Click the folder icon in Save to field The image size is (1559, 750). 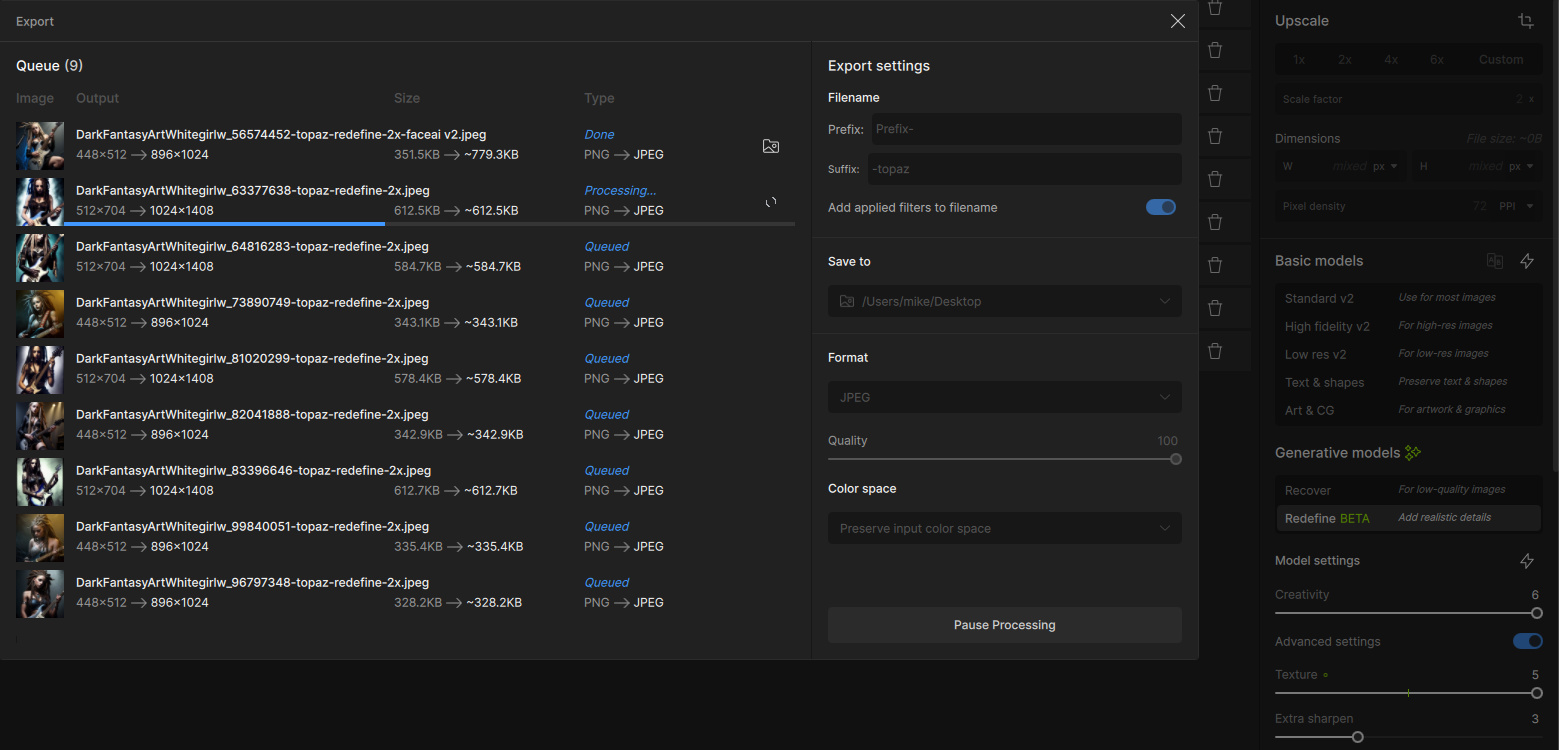(847, 301)
